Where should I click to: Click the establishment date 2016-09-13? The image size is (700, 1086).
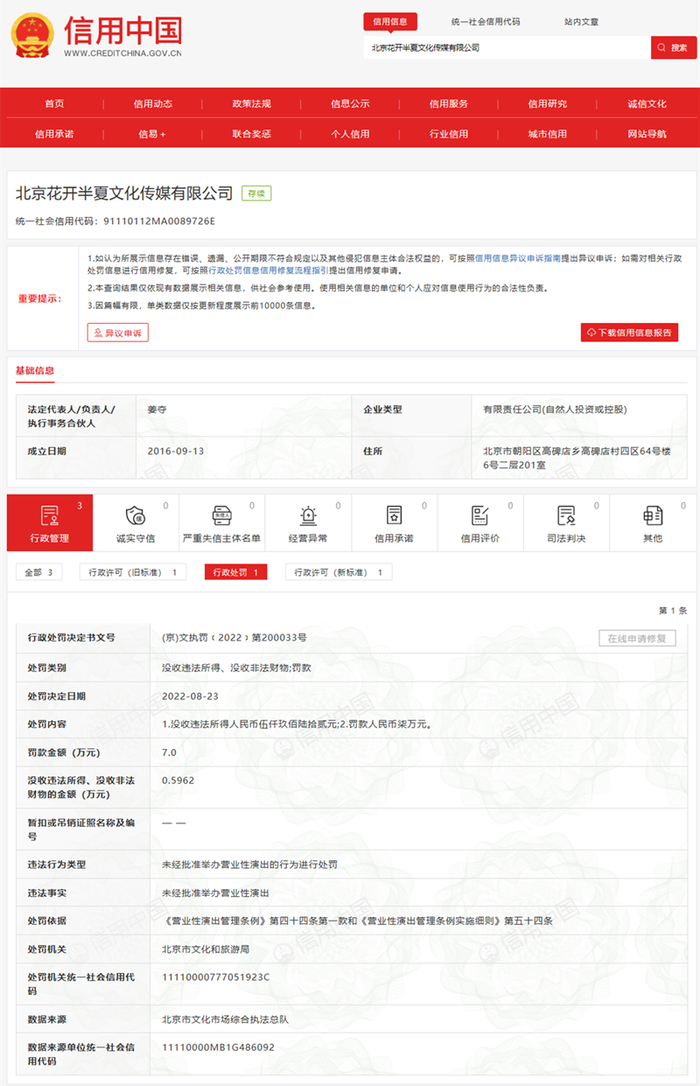tap(176, 451)
